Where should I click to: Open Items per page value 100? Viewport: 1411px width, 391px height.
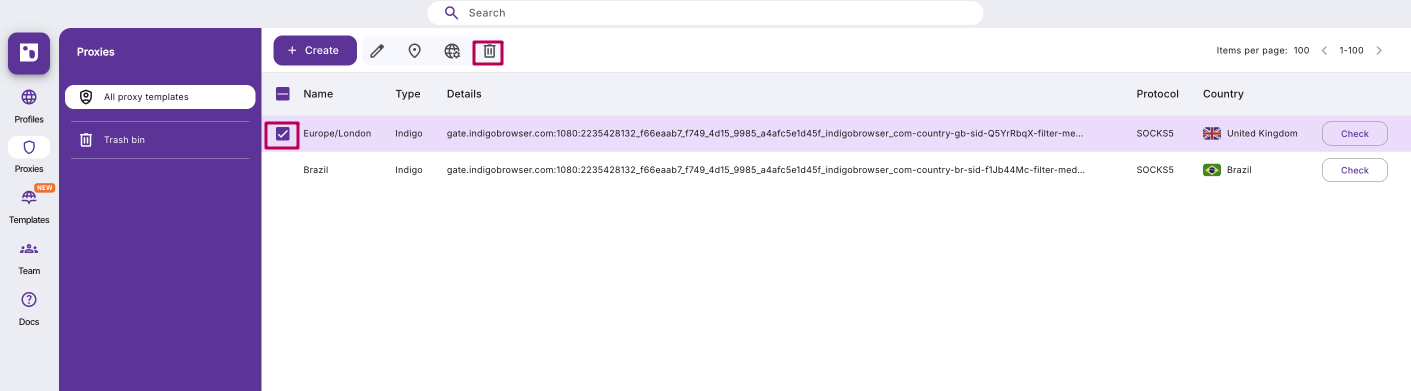point(1301,50)
